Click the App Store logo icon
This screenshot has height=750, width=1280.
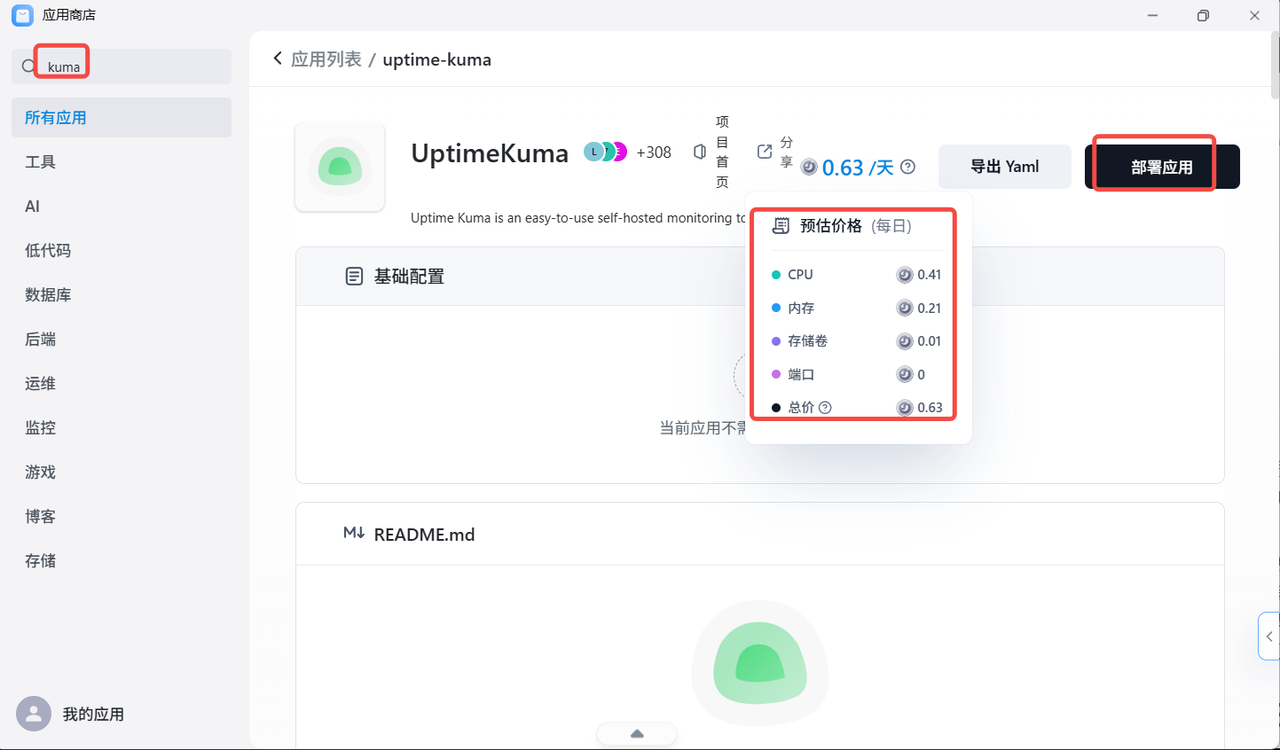pos(22,15)
